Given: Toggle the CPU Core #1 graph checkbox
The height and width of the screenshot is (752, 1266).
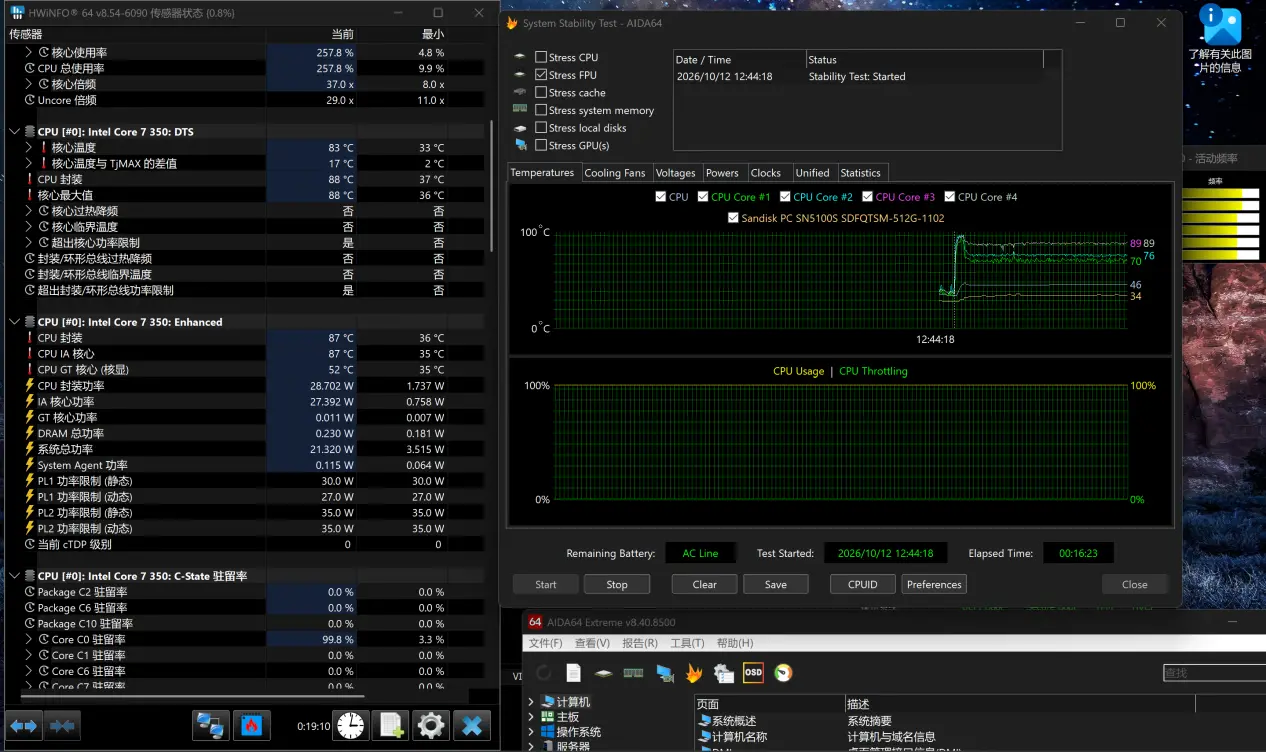Looking at the screenshot, I should pos(703,197).
